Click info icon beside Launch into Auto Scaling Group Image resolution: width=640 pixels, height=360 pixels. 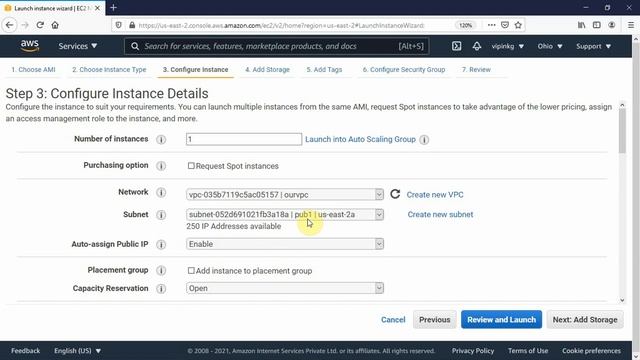point(424,140)
